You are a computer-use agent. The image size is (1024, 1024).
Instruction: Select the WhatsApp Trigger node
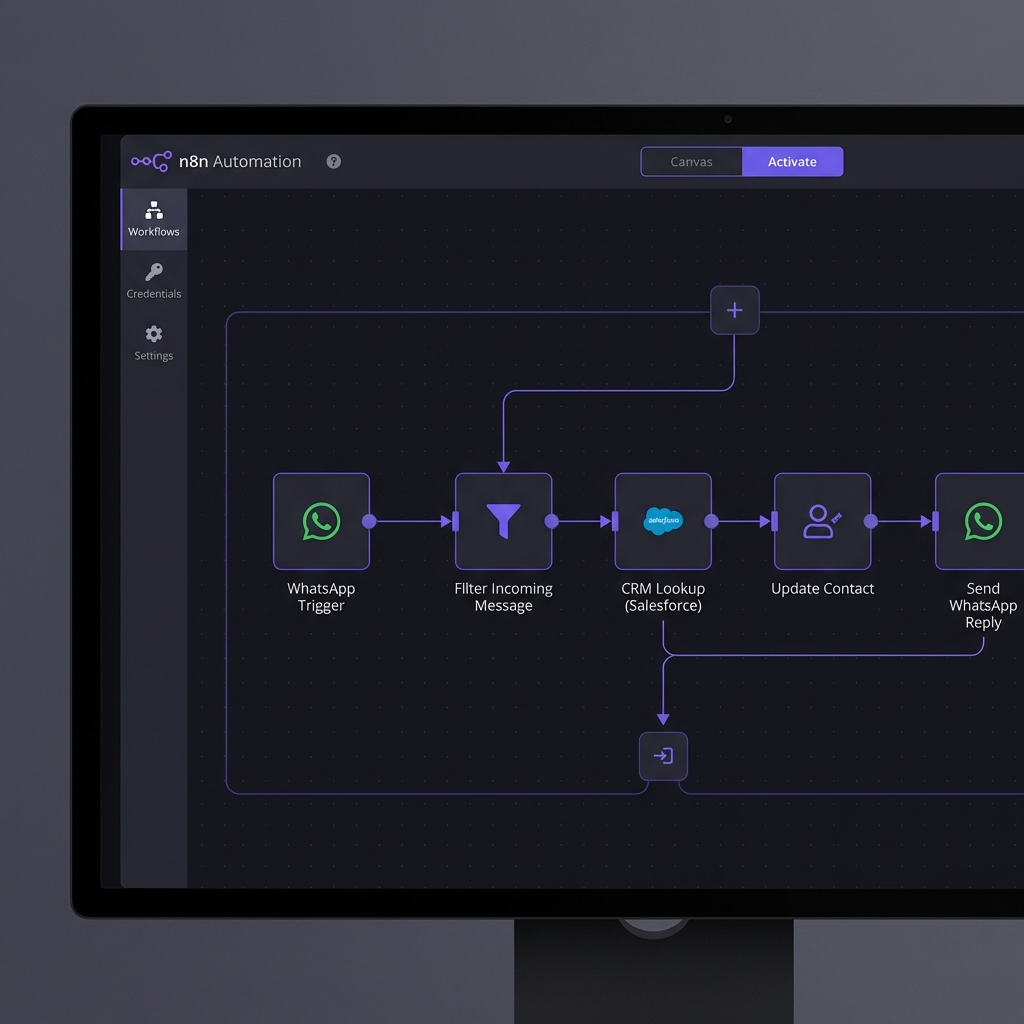(321, 521)
